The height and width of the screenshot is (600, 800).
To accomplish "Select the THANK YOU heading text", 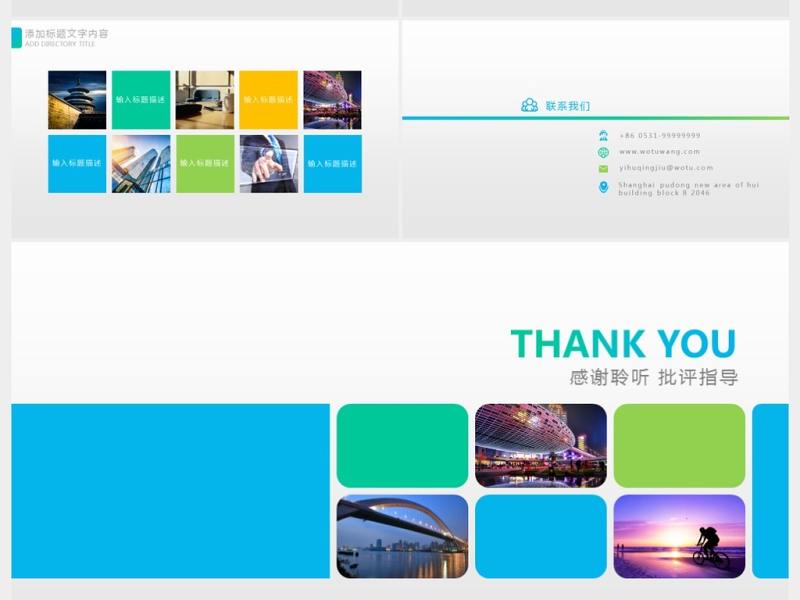I will click(623, 344).
